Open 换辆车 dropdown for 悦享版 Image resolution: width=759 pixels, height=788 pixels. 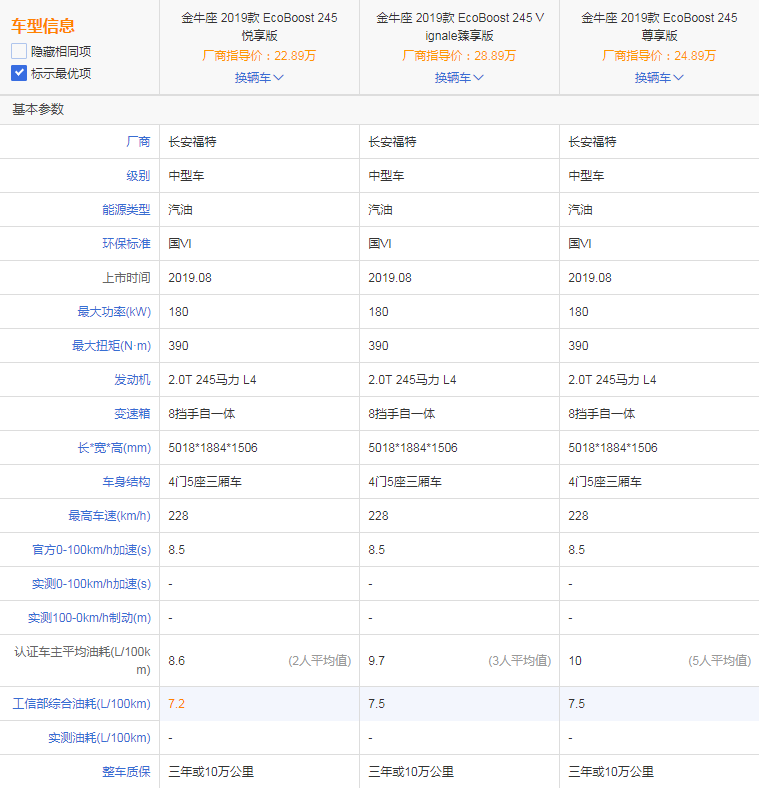[x=259, y=77]
